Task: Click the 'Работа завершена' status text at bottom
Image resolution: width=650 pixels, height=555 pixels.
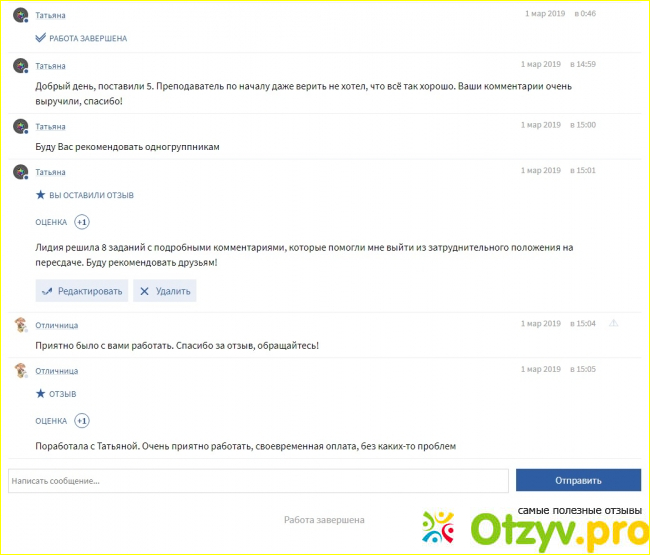Action: point(324,520)
